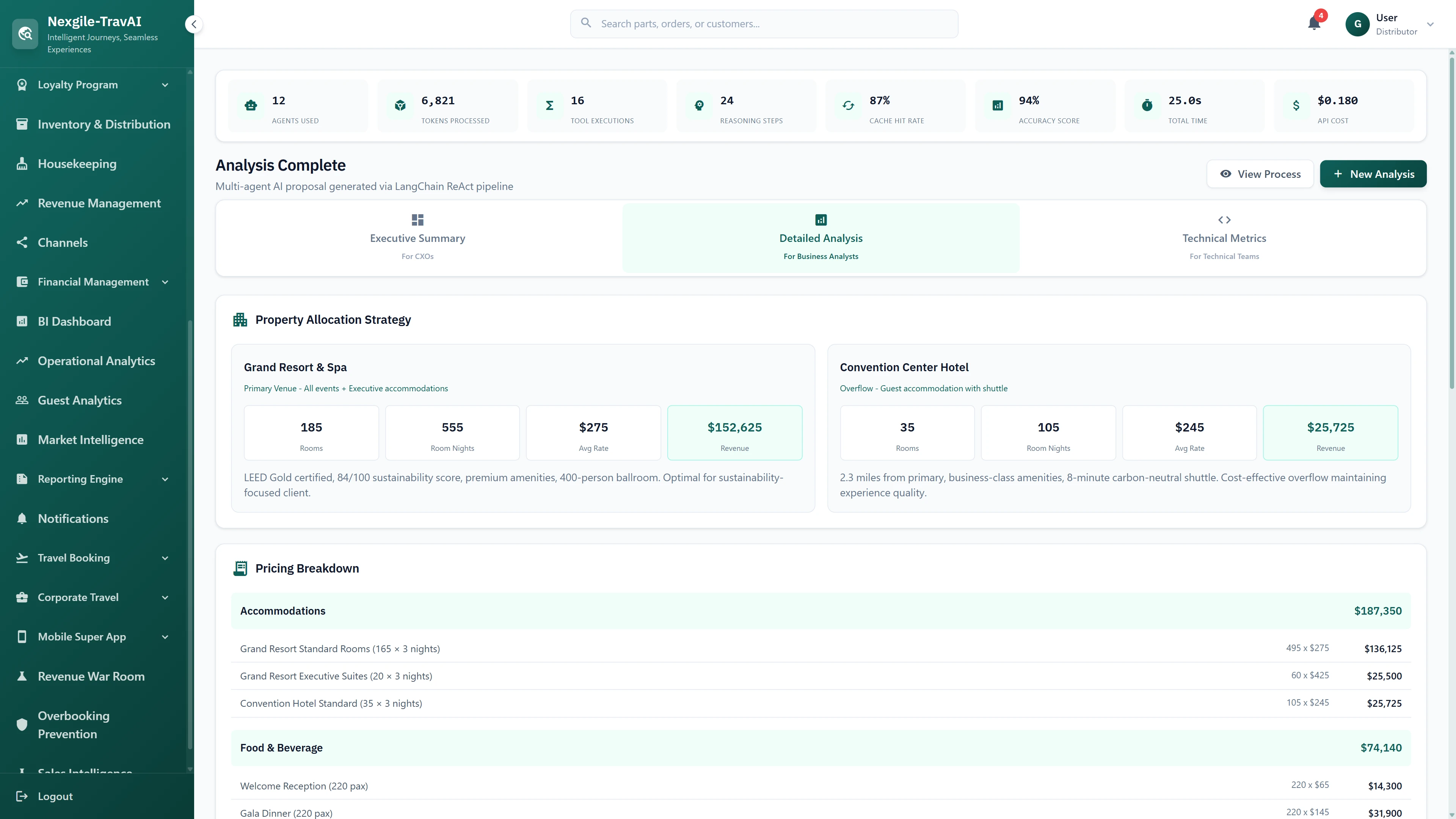Open Overbooking Prevention

pos(74,725)
